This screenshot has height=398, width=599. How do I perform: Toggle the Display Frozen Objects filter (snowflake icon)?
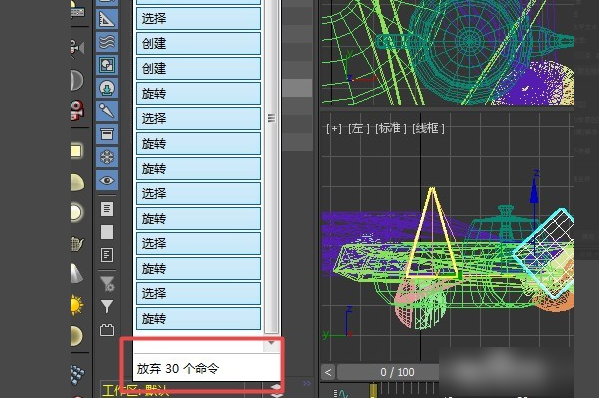pos(107,157)
